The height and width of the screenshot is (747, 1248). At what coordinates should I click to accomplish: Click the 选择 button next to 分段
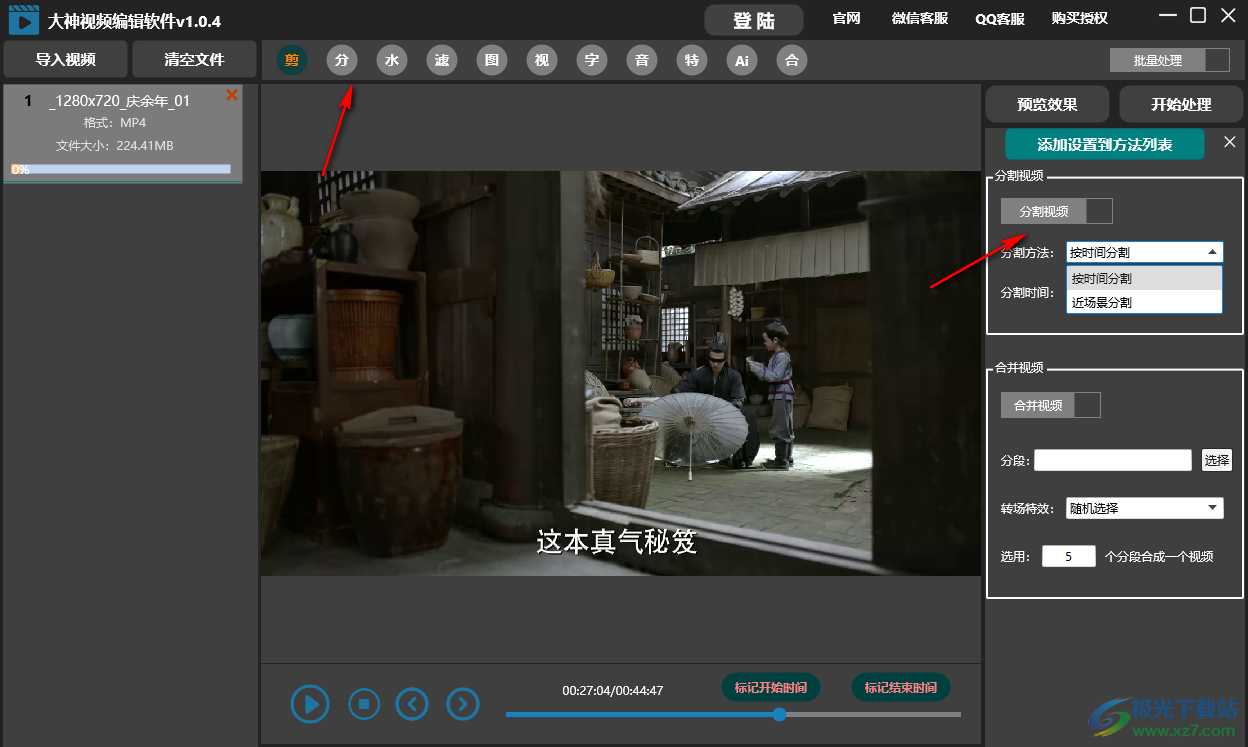pyautogui.click(x=1217, y=460)
